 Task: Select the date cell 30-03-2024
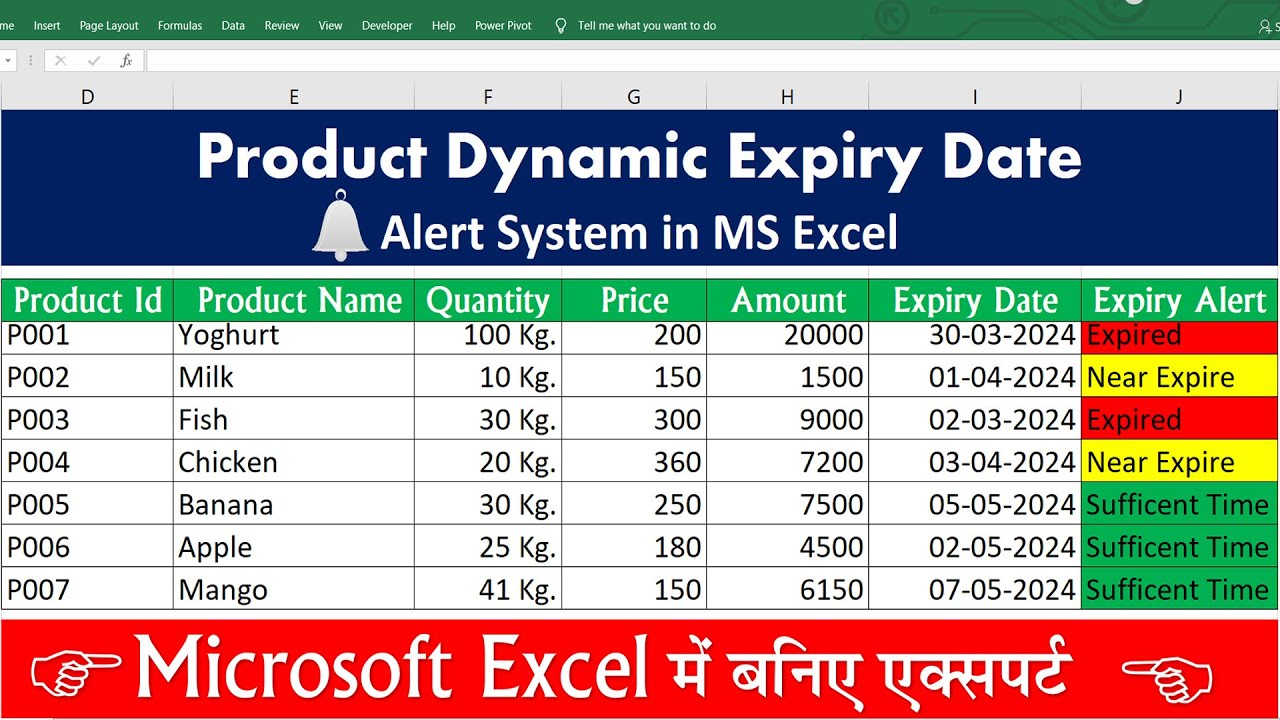click(x=975, y=336)
